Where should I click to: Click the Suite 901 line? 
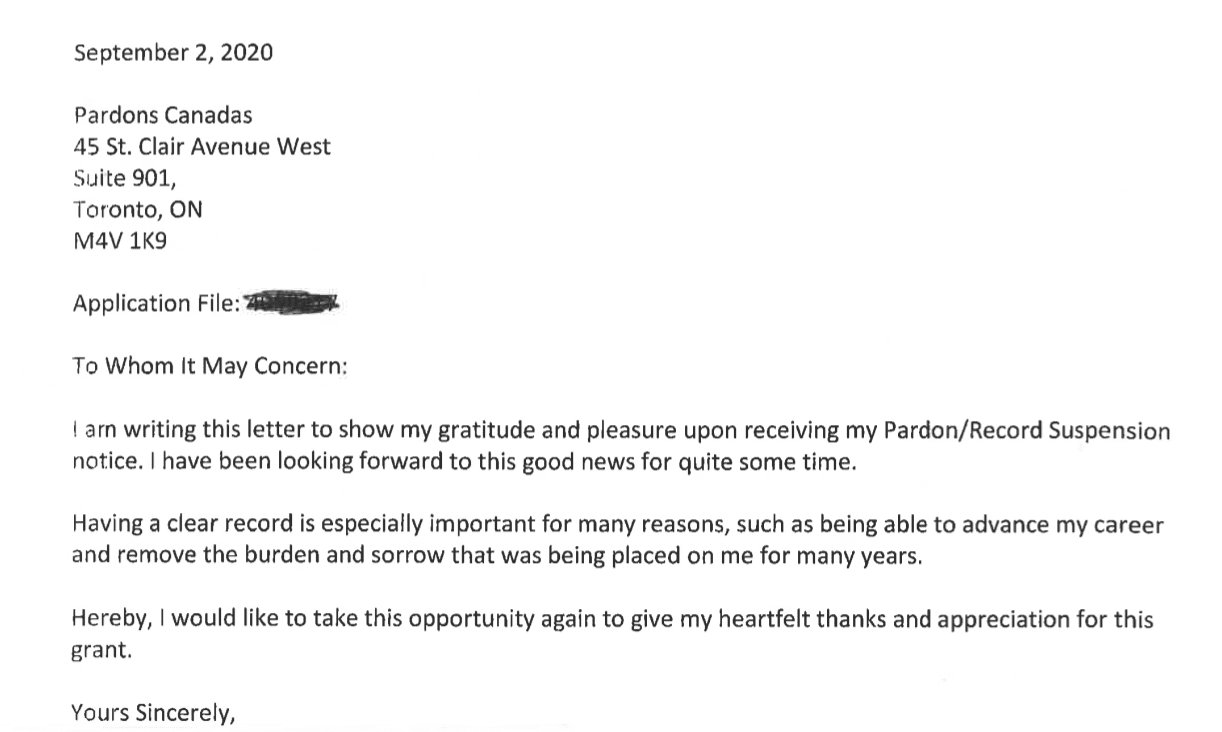pyautogui.click(x=130, y=179)
